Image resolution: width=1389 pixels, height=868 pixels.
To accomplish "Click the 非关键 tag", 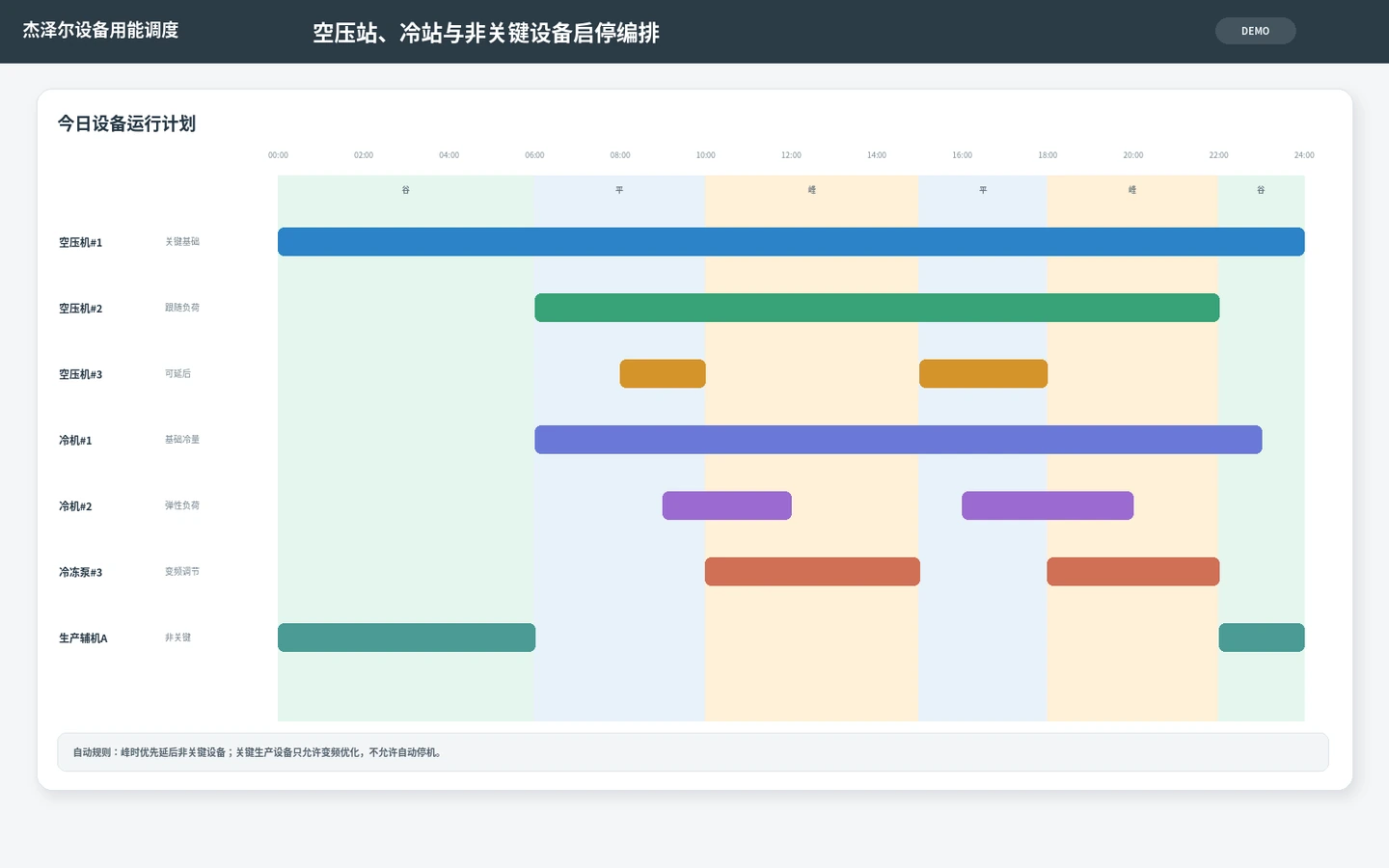I will (177, 637).
